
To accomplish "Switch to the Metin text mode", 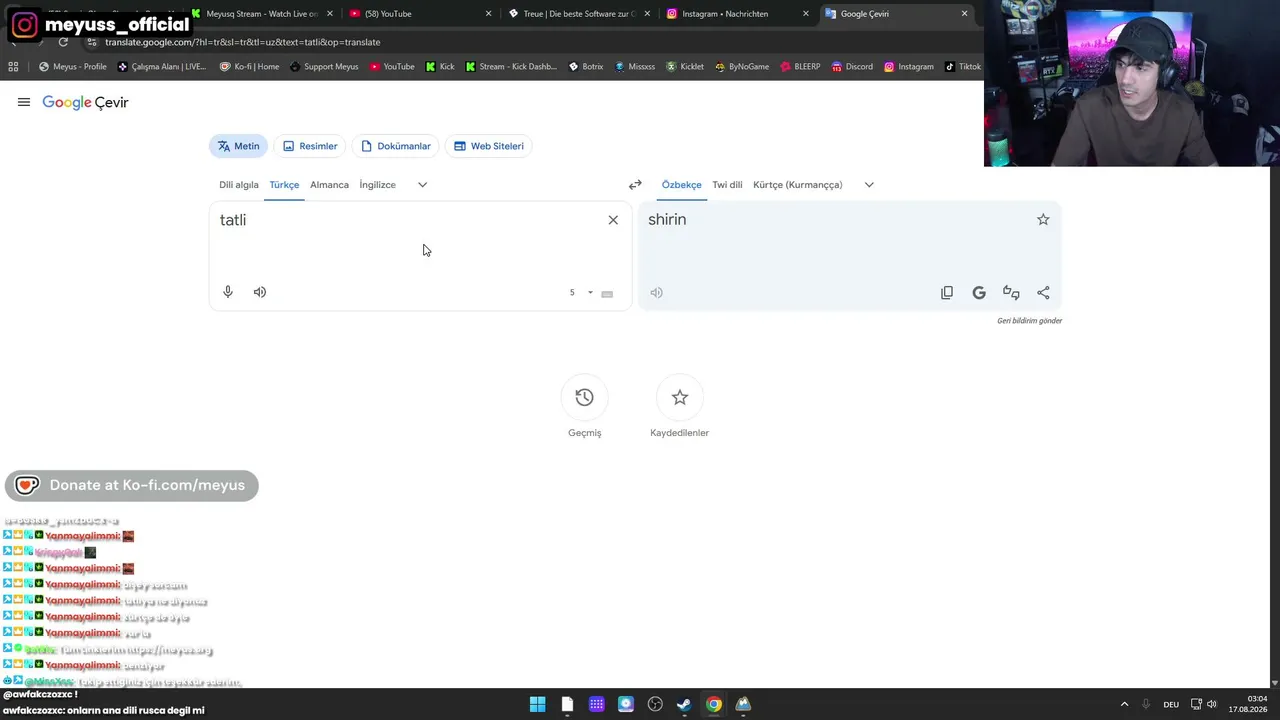I will pos(238,146).
